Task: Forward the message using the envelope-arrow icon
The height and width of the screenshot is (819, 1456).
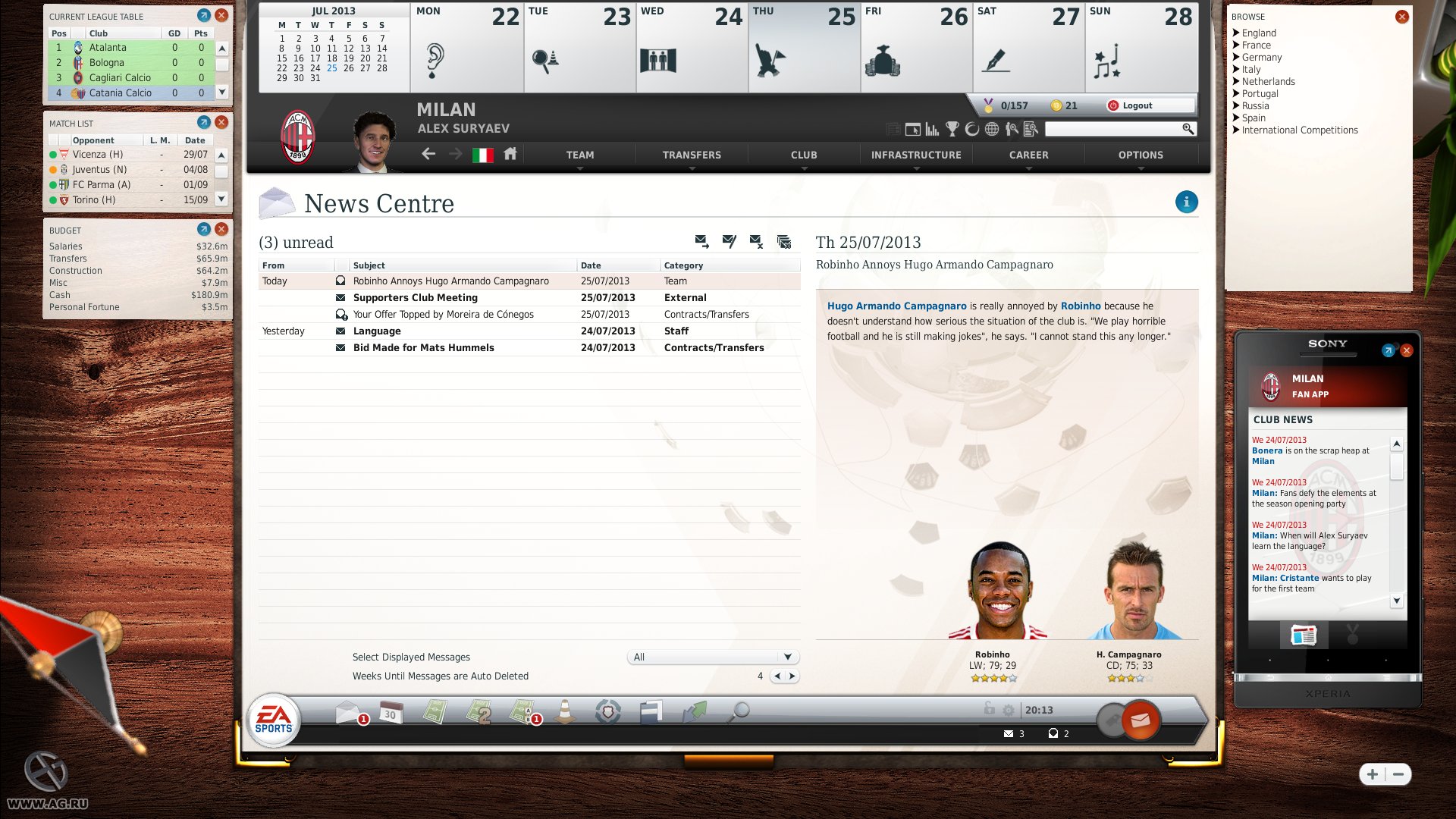Action: coord(700,241)
